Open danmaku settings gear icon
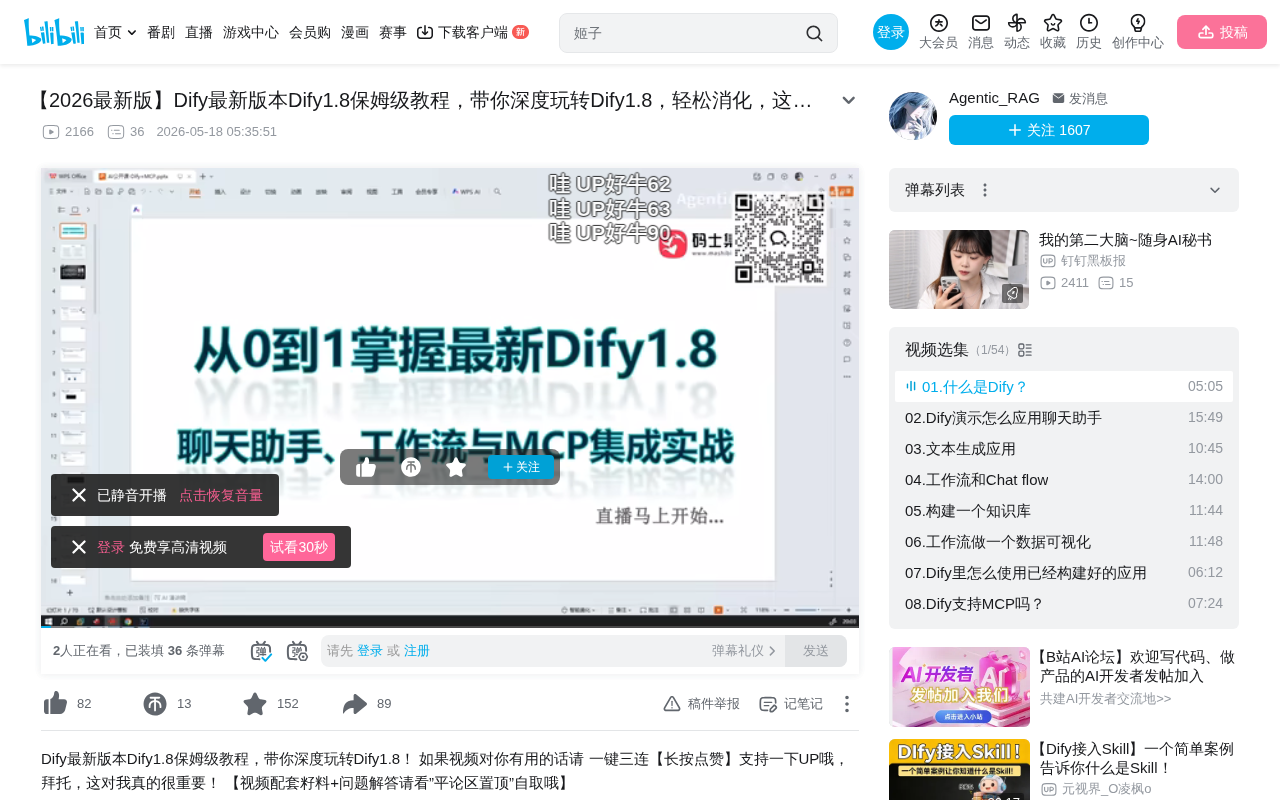 click(297, 651)
